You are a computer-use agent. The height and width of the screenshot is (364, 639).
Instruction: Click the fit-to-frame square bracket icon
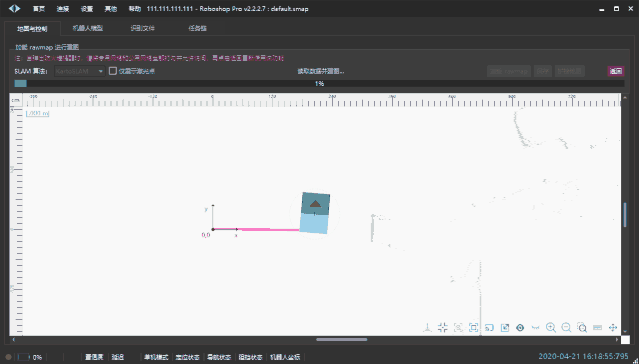tap(474, 327)
